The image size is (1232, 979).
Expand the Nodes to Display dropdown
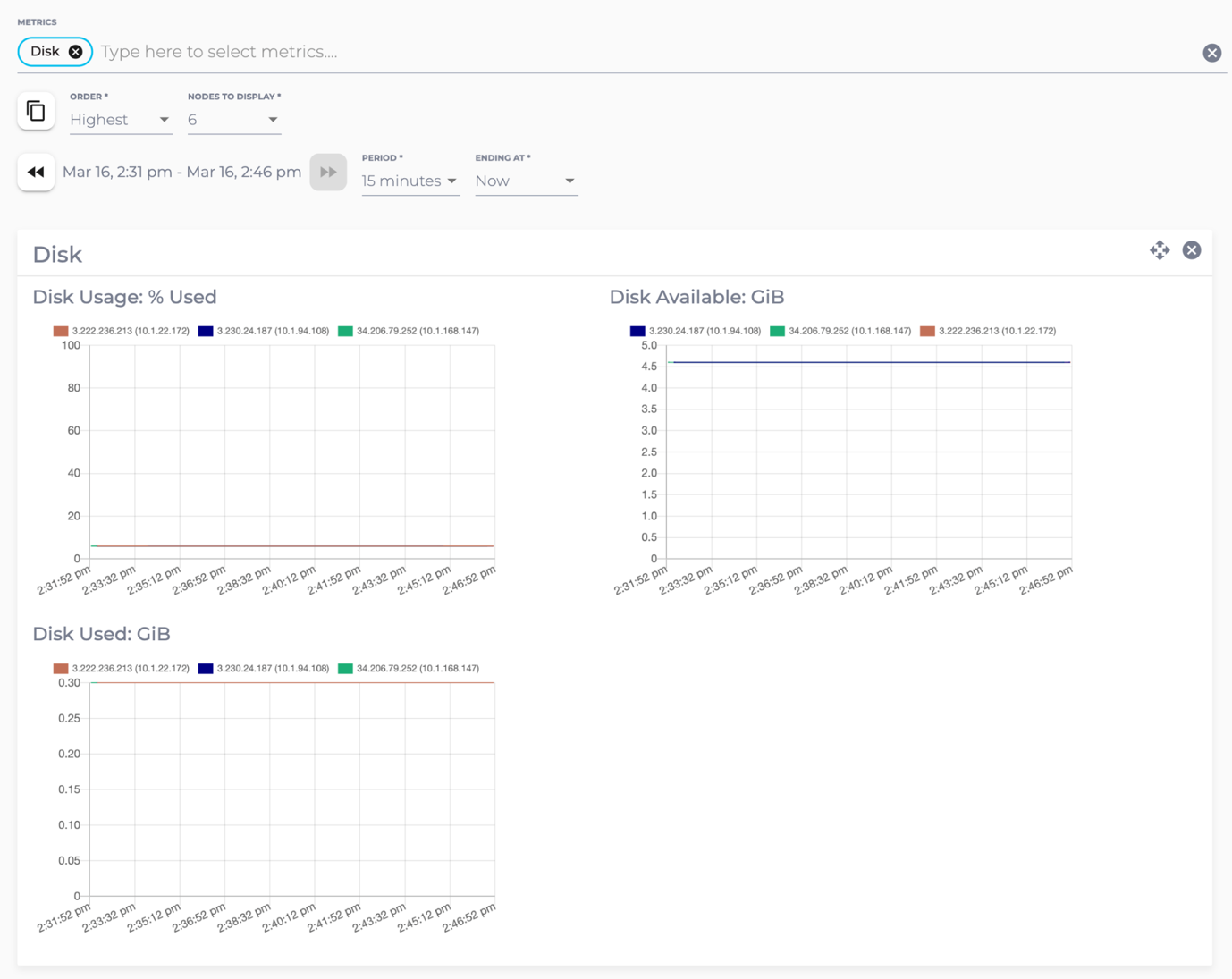click(233, 120)
